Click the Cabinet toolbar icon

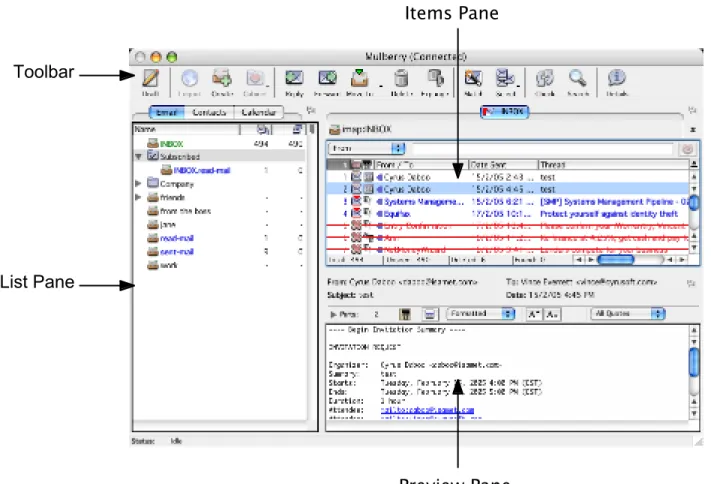[255, 78]
